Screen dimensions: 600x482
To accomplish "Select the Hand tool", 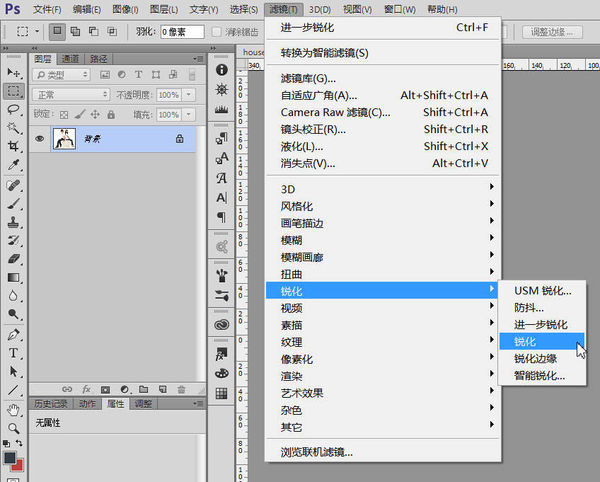I will click(x=13, y=410).
